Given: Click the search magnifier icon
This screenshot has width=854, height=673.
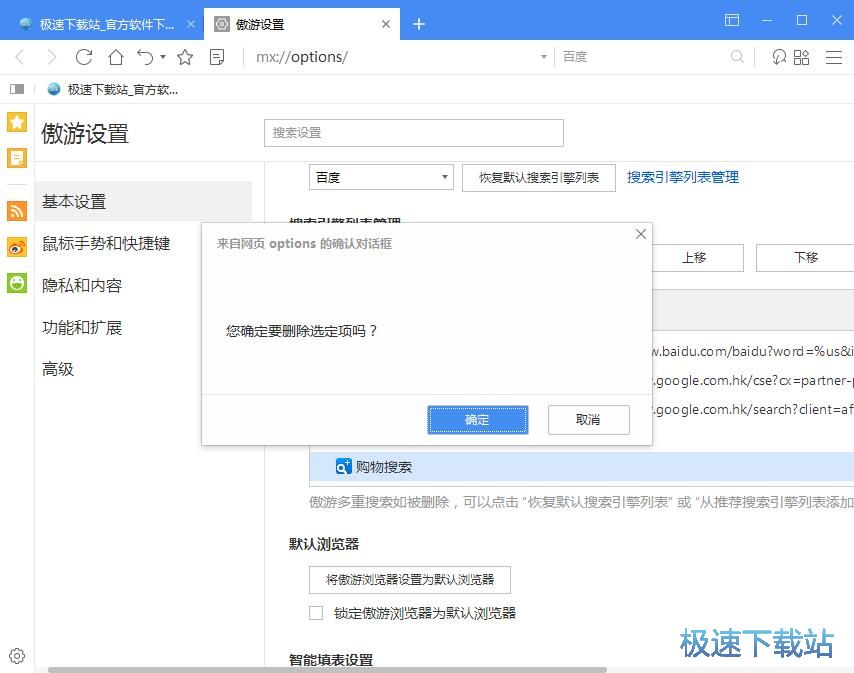Looking at the screenshot, I should (737, 57).
